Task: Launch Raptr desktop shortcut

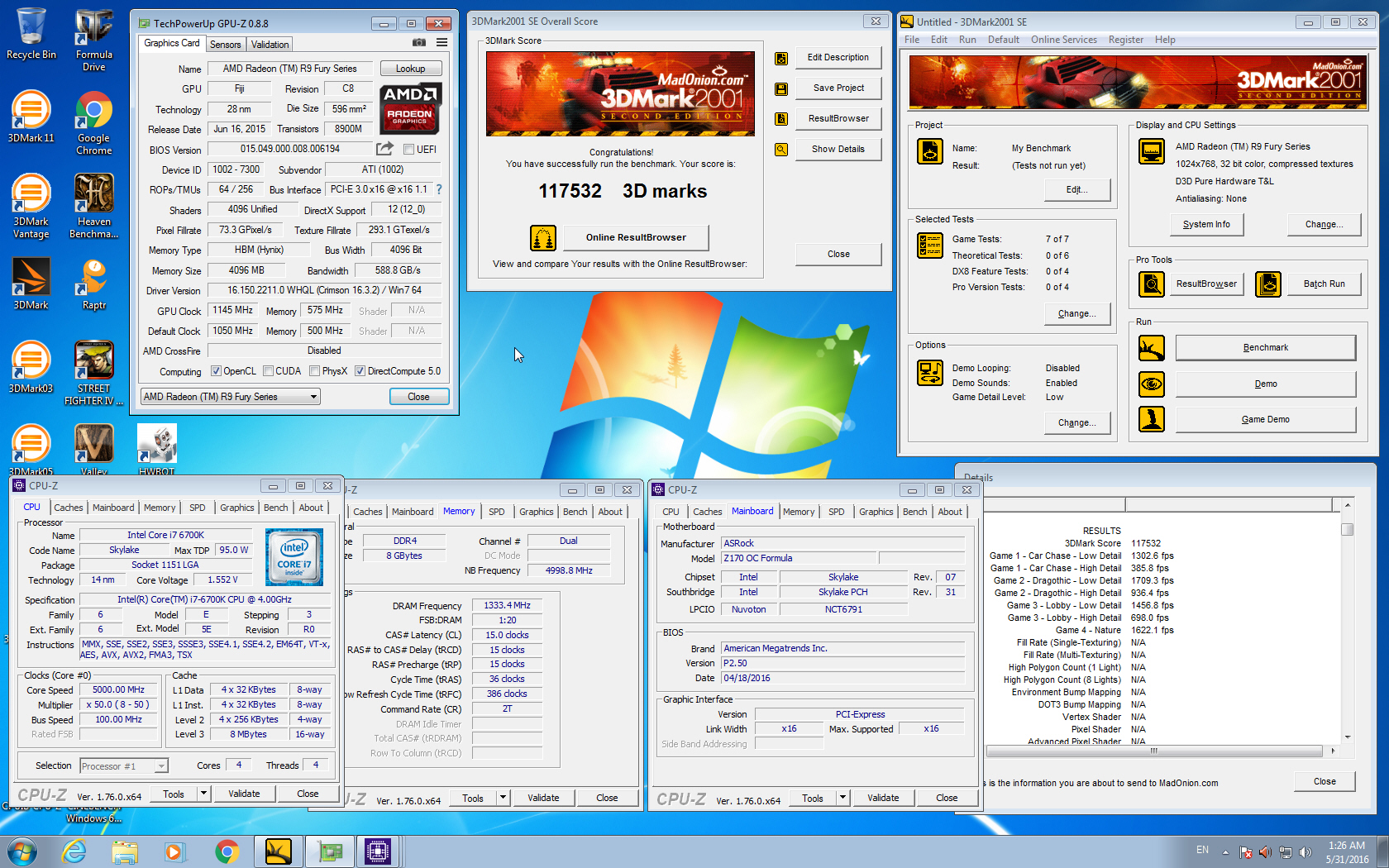Action: [x=93, y=284]
